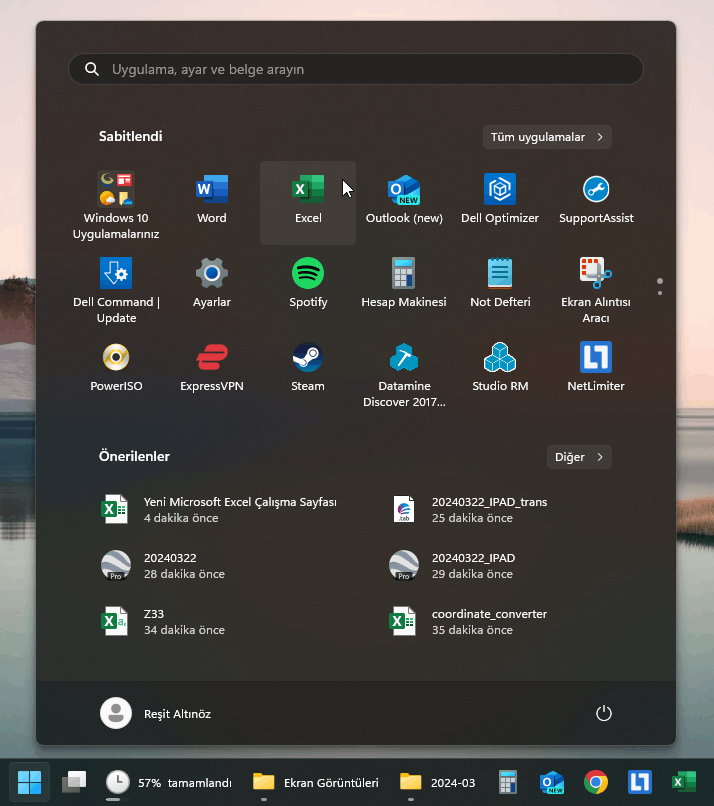
Task: Switch to the 2024-03 folder window
Action: point(437,782)
